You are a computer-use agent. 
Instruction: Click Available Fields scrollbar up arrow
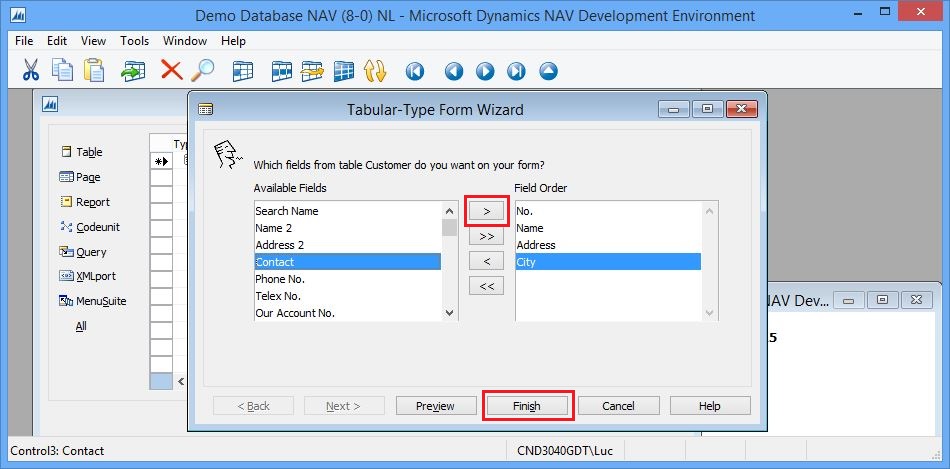click(x=449, y=211)
